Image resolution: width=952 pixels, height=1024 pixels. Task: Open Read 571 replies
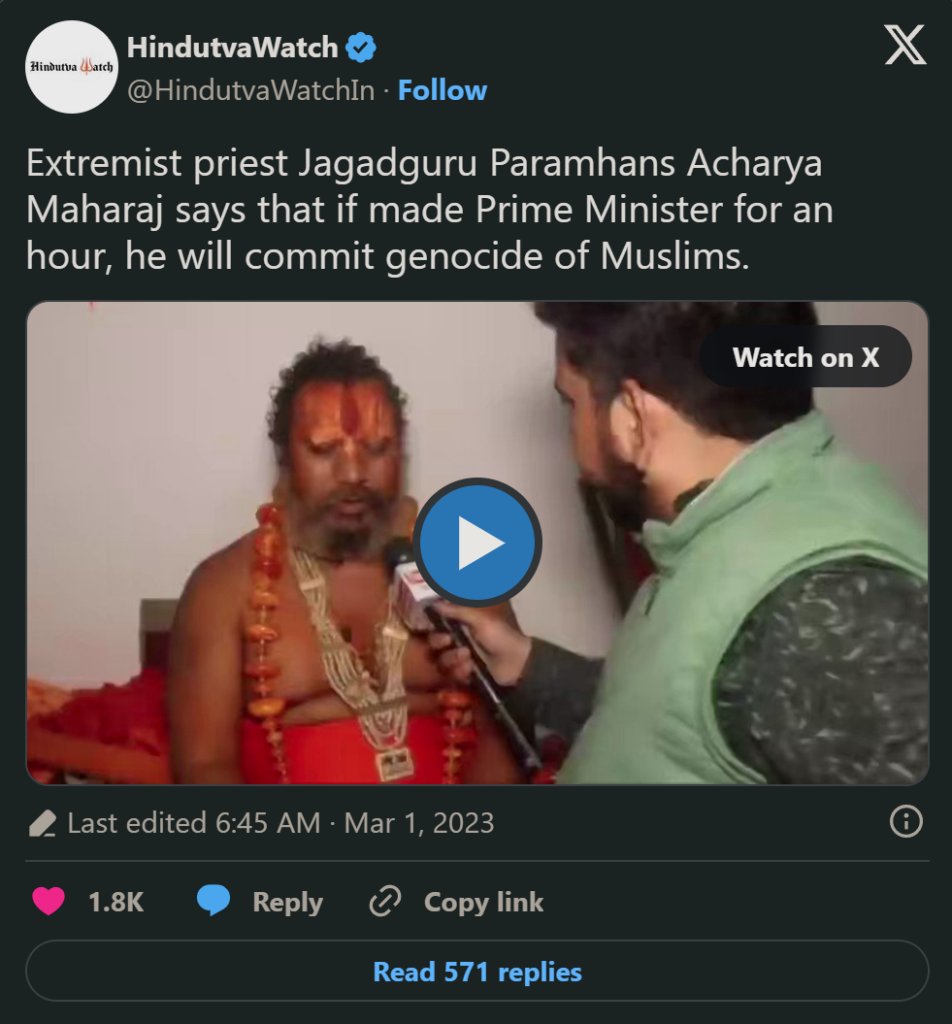[477, 971]
